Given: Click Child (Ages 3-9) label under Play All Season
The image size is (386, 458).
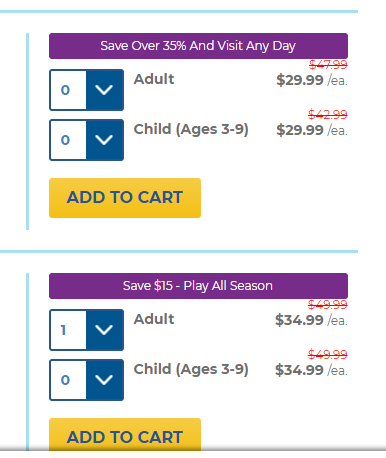Looking at the screenshot, I should [191, 370].
